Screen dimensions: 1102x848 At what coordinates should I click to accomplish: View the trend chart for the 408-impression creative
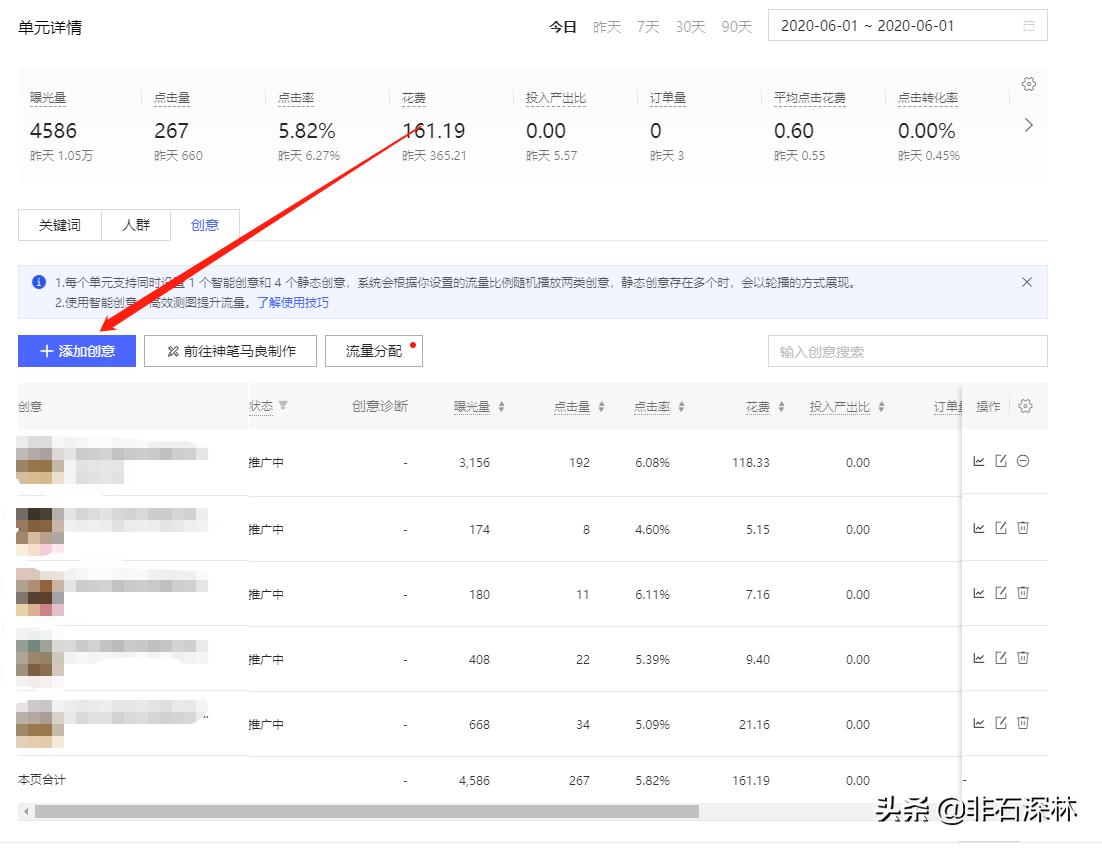pyautogui.click(x=979, y=658)
